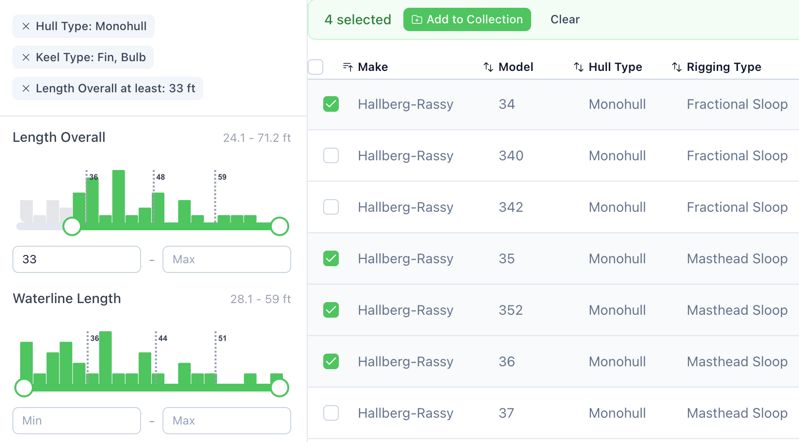Uncheck the Hallberg-Rassy 34 row
Screen dimensions: 799x442
point(331,104)
